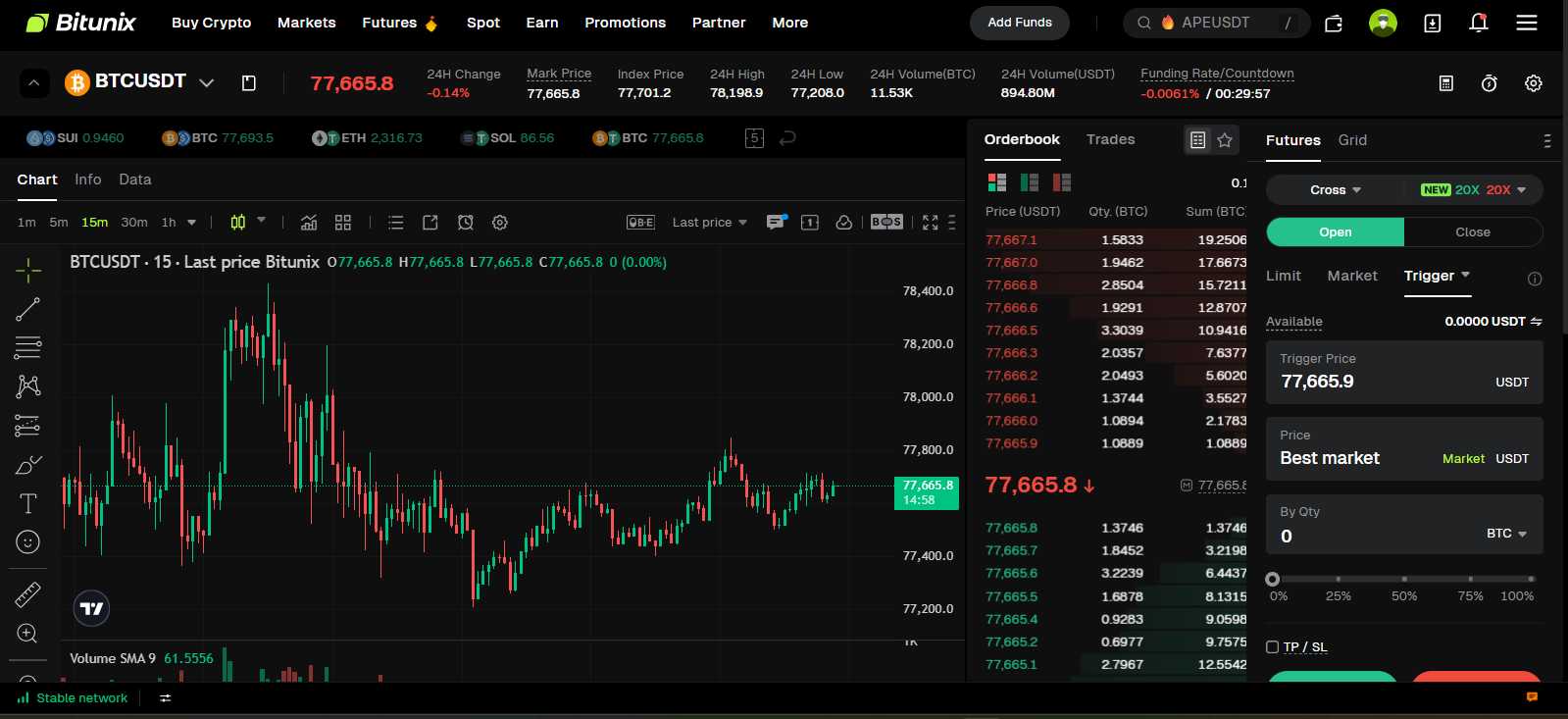Open trading settings gear in ticker bar
The image size is (1568, 719).
pyautogui.click(x=1534, y=83)
